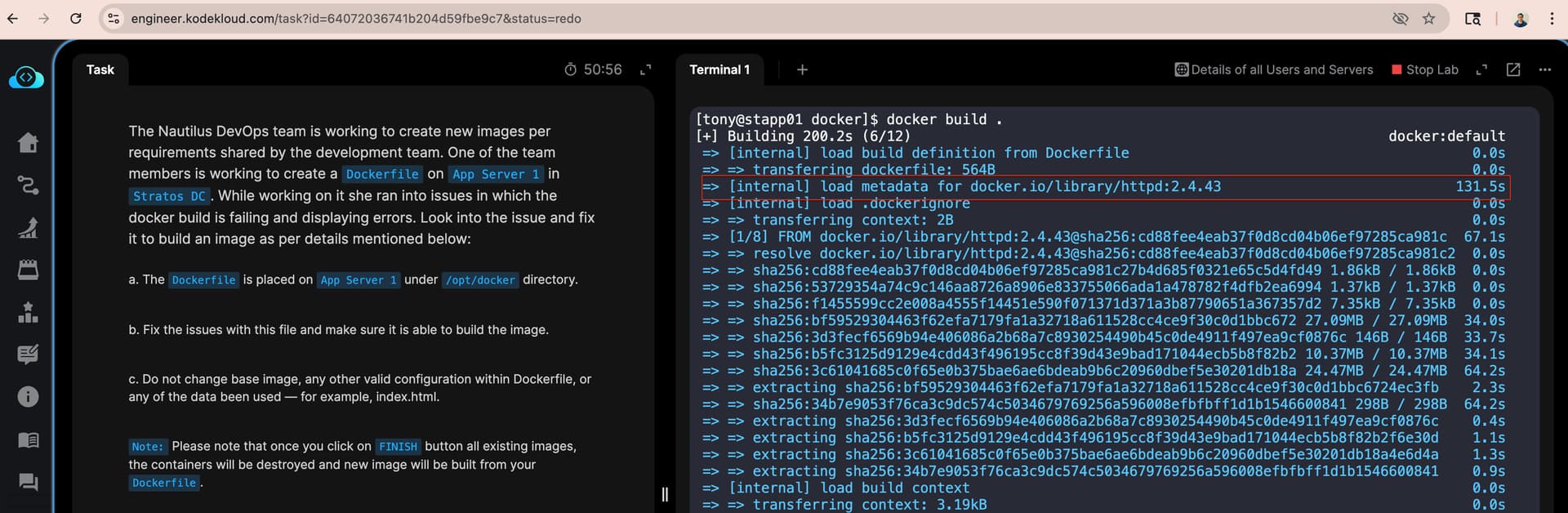Image resolution: width=1568 pixels, height=513 pixels.
Task: Open the leaderboard podium icon in sidebar
Action: (x=28, y=312)
